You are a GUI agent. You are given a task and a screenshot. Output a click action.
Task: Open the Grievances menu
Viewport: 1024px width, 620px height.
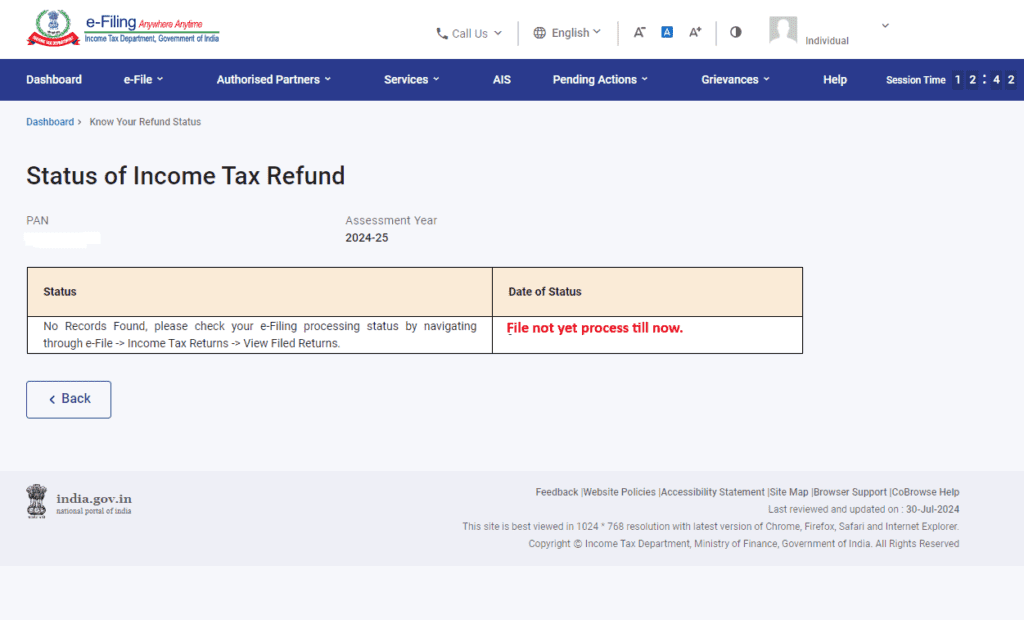click(x=735, y=79)
